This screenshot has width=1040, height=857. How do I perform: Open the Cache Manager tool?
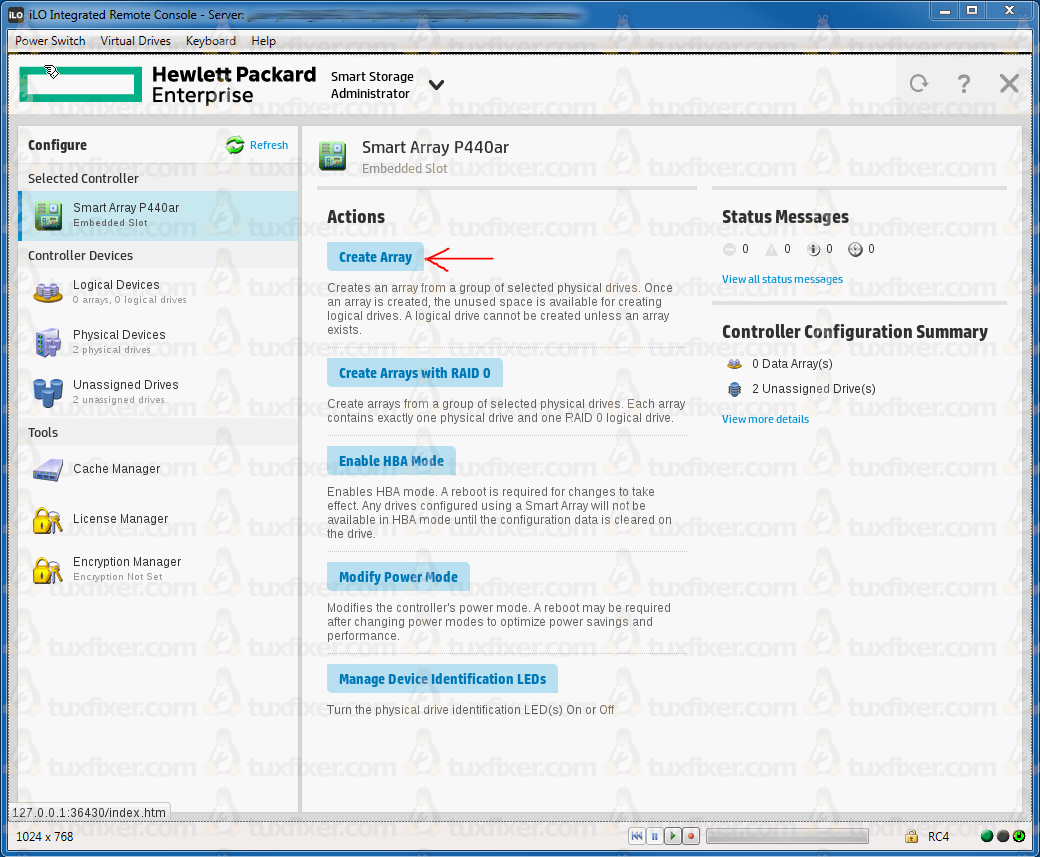(x=116, y=469)
